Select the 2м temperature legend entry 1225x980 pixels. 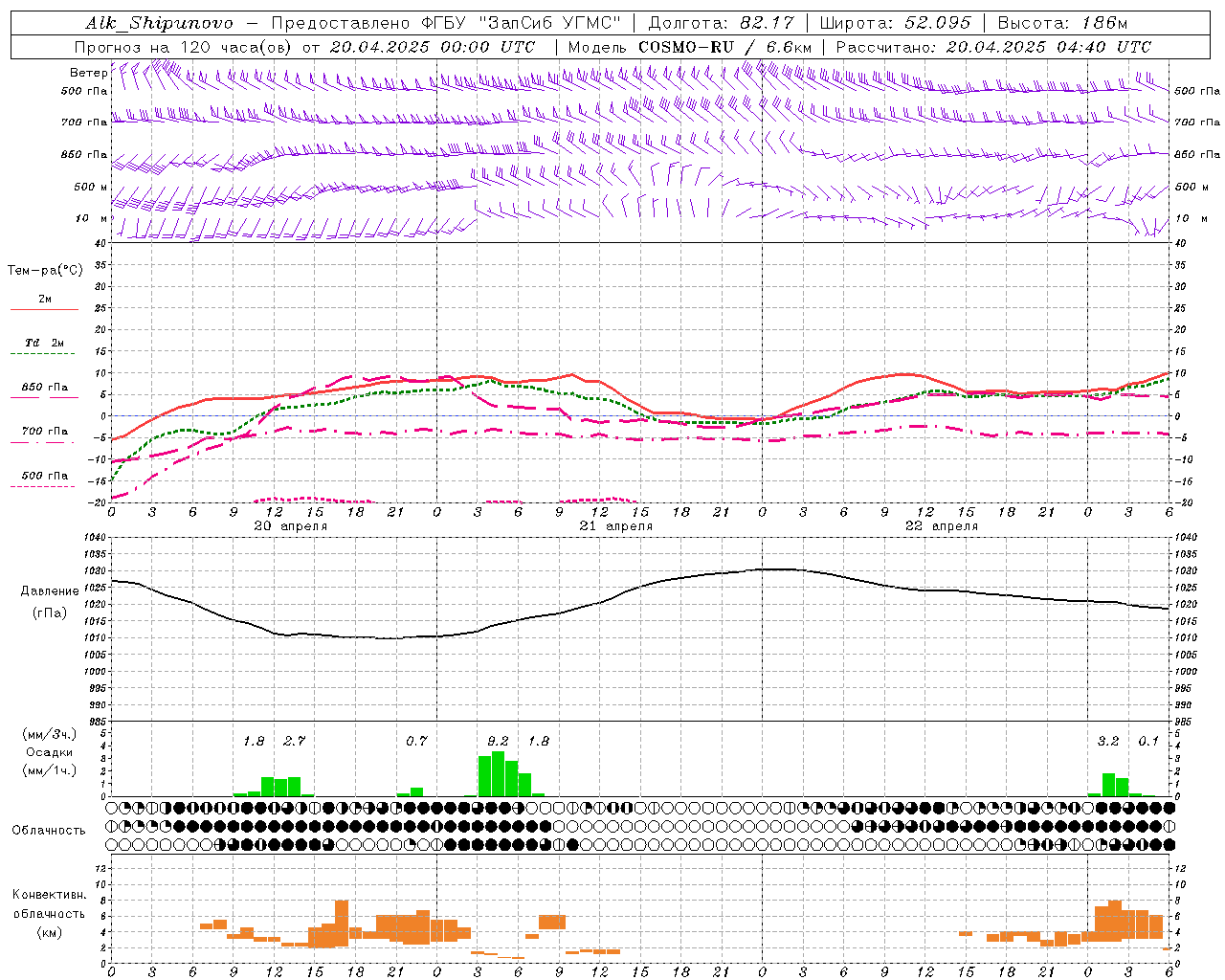(x=45, y=299)
